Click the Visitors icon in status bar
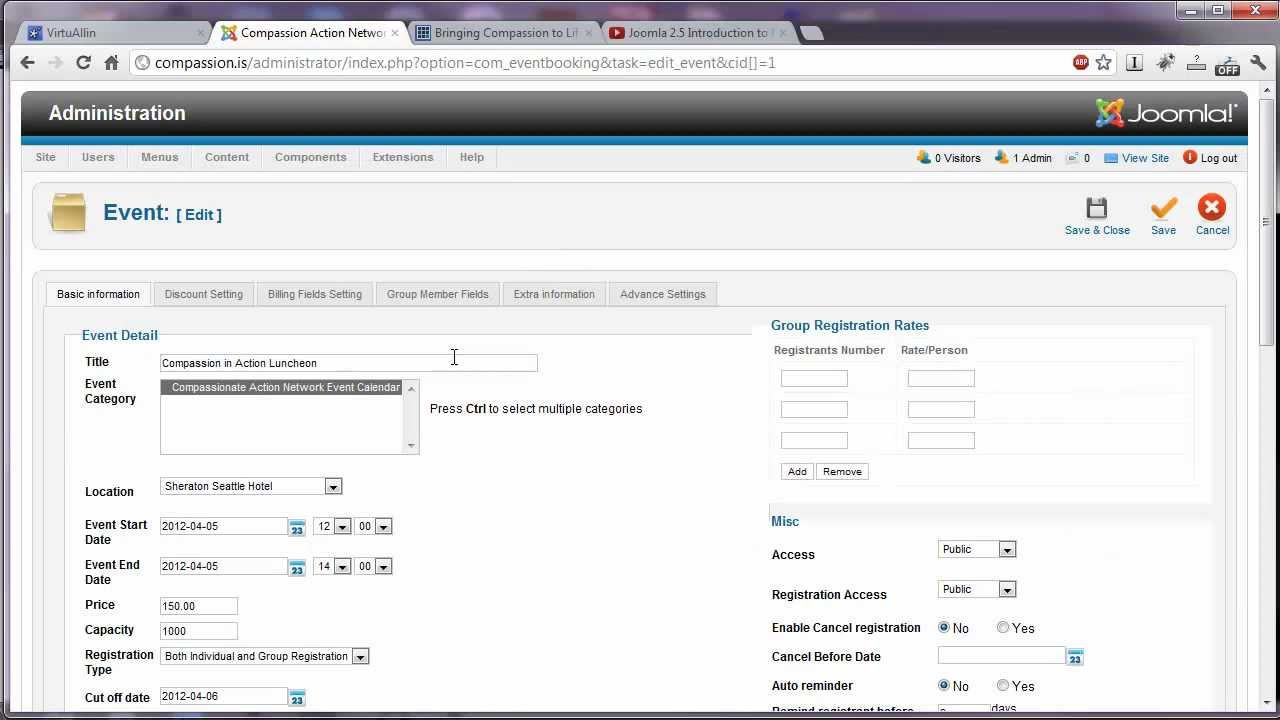Screen dimensions: 1280x720 click(924, 157)
